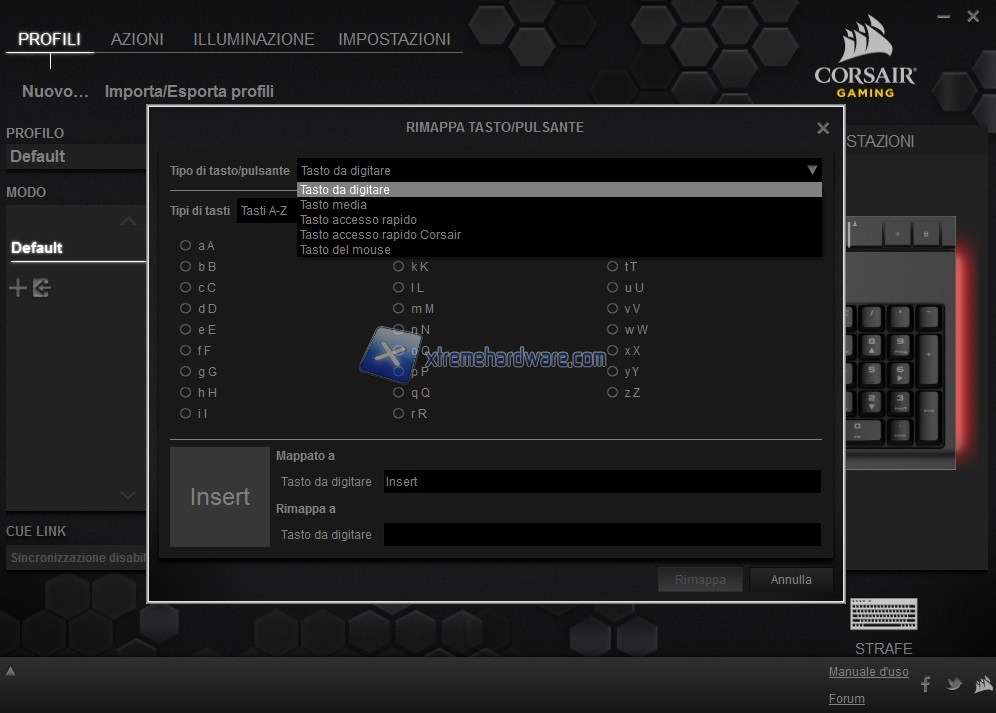This screenshot has height=713, width=996.
Task: Click the import mode icon beside plus
Action: click(42, 289)
